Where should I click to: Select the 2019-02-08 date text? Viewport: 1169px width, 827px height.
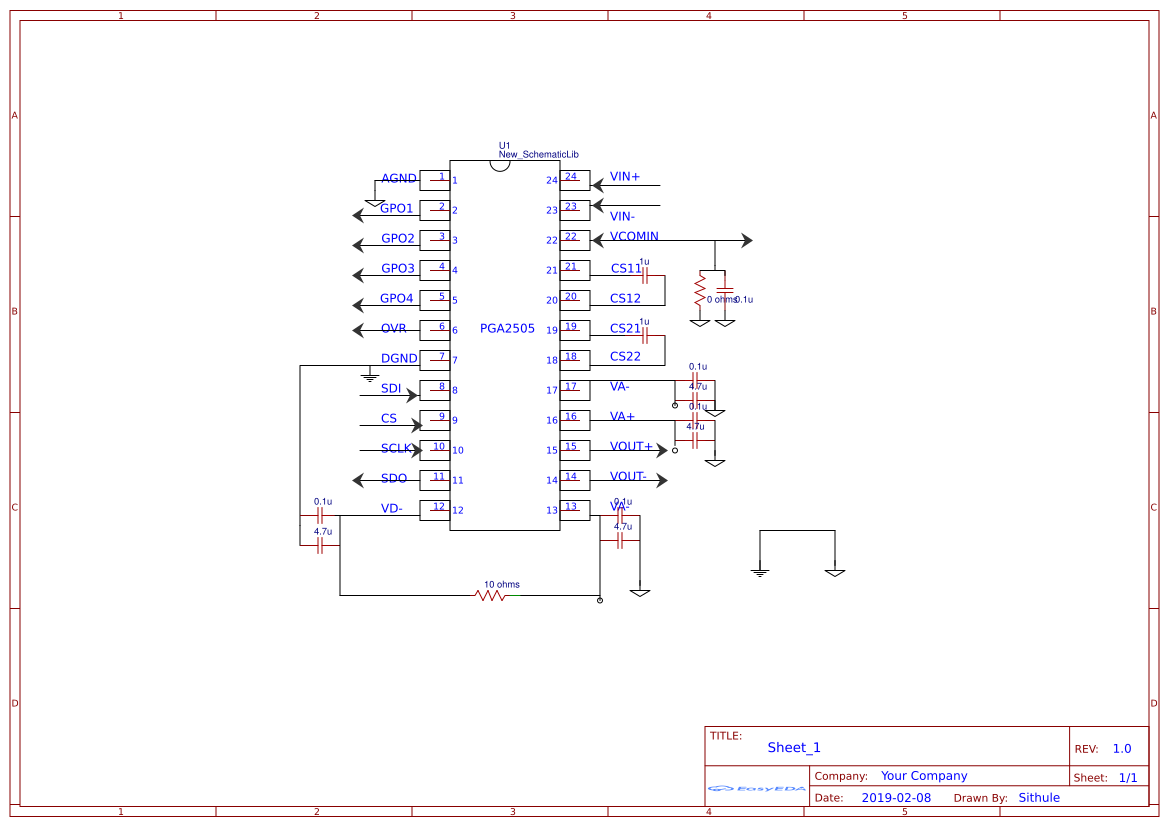tap(896, 797)
